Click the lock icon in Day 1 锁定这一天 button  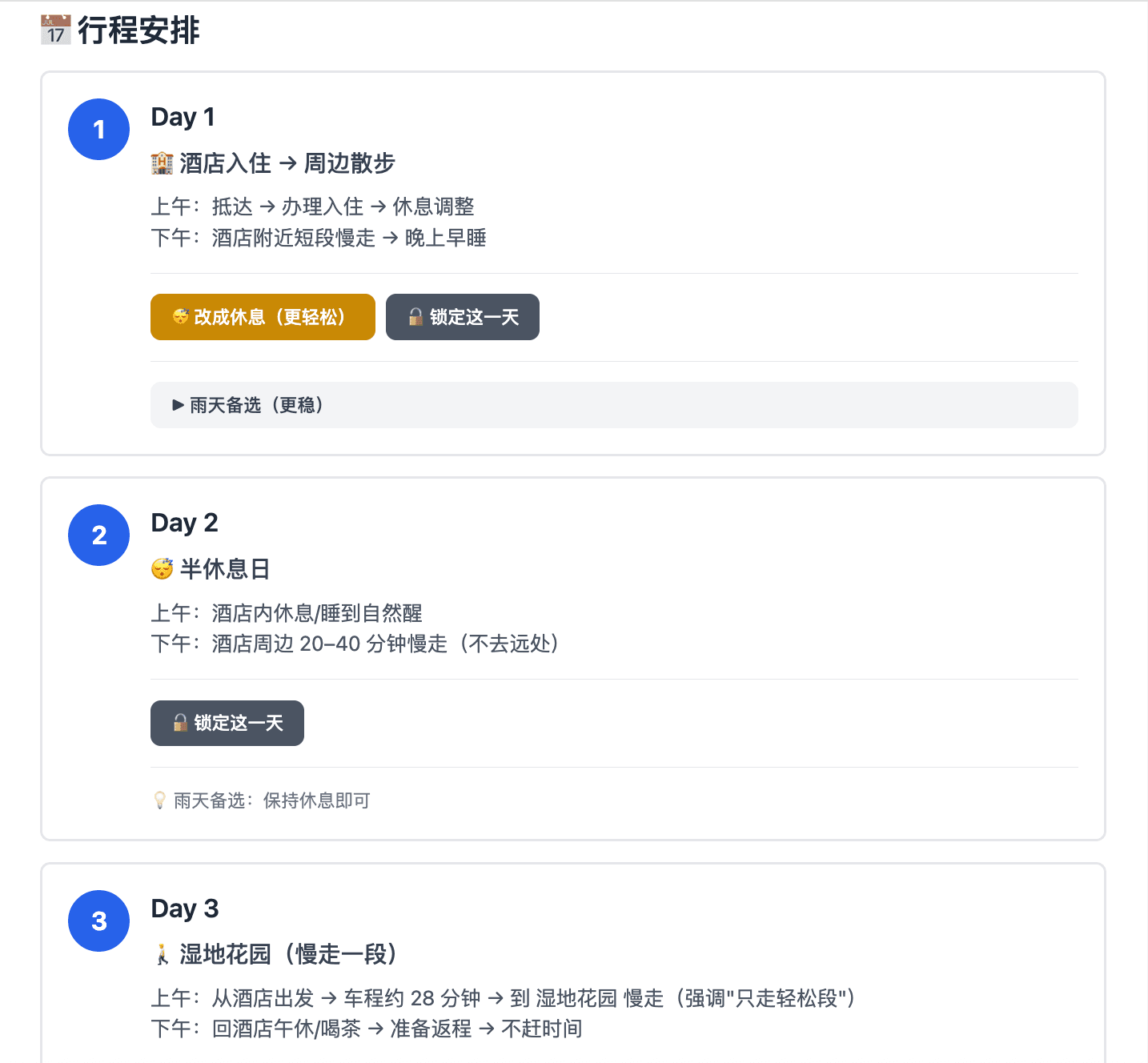(415, 316)
